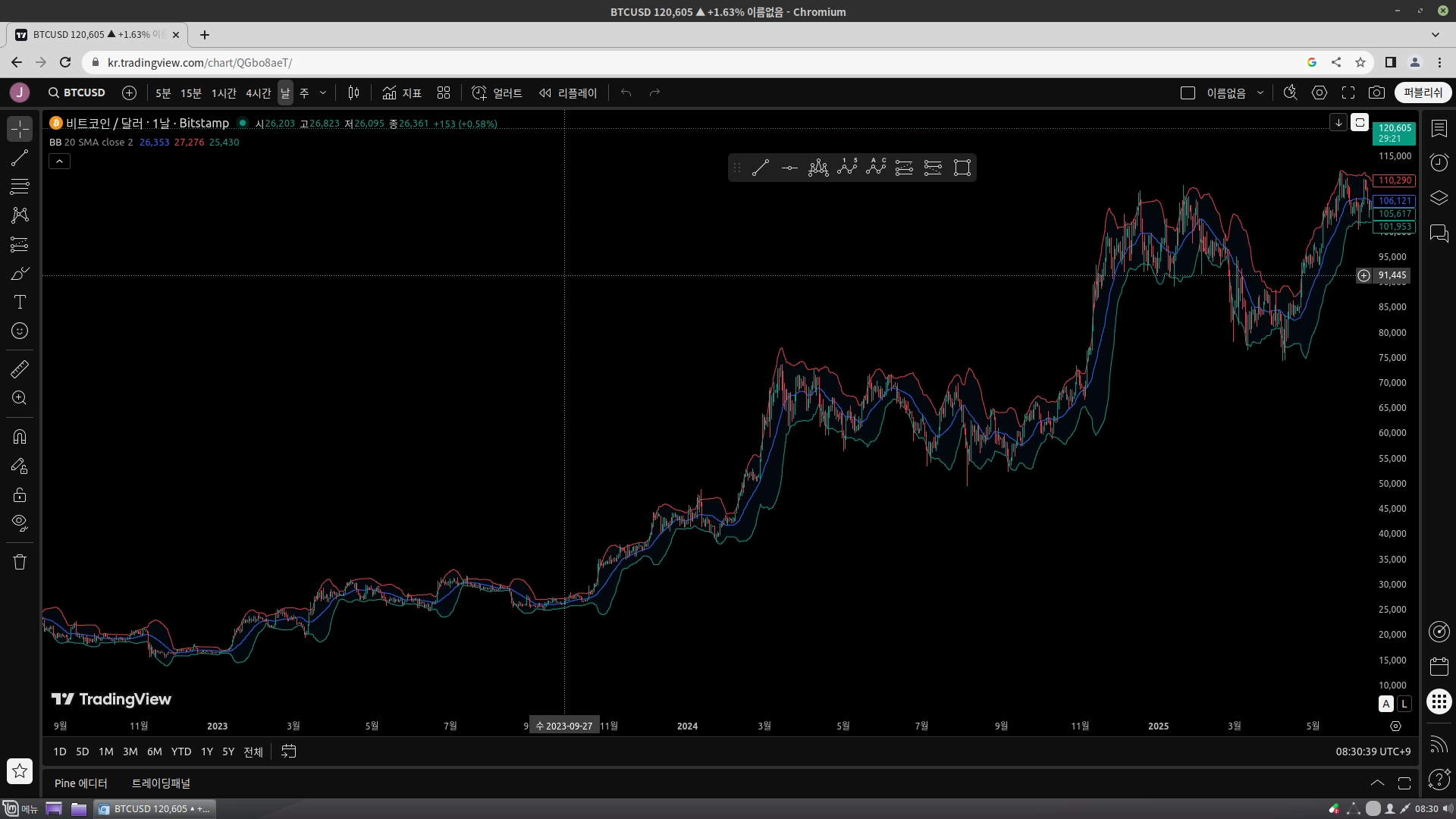The image size is (1456, 819).
Task: Click the 퍼블리쉬 publish button
Action: click(x=1423, y=93)
